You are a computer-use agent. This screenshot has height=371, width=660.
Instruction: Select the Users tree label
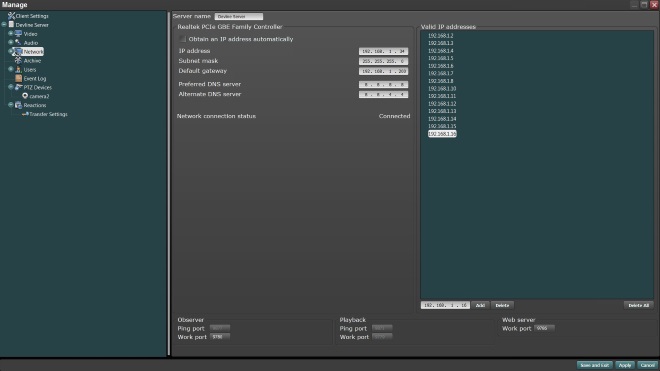pyautogui.click(x=29, y=69)
